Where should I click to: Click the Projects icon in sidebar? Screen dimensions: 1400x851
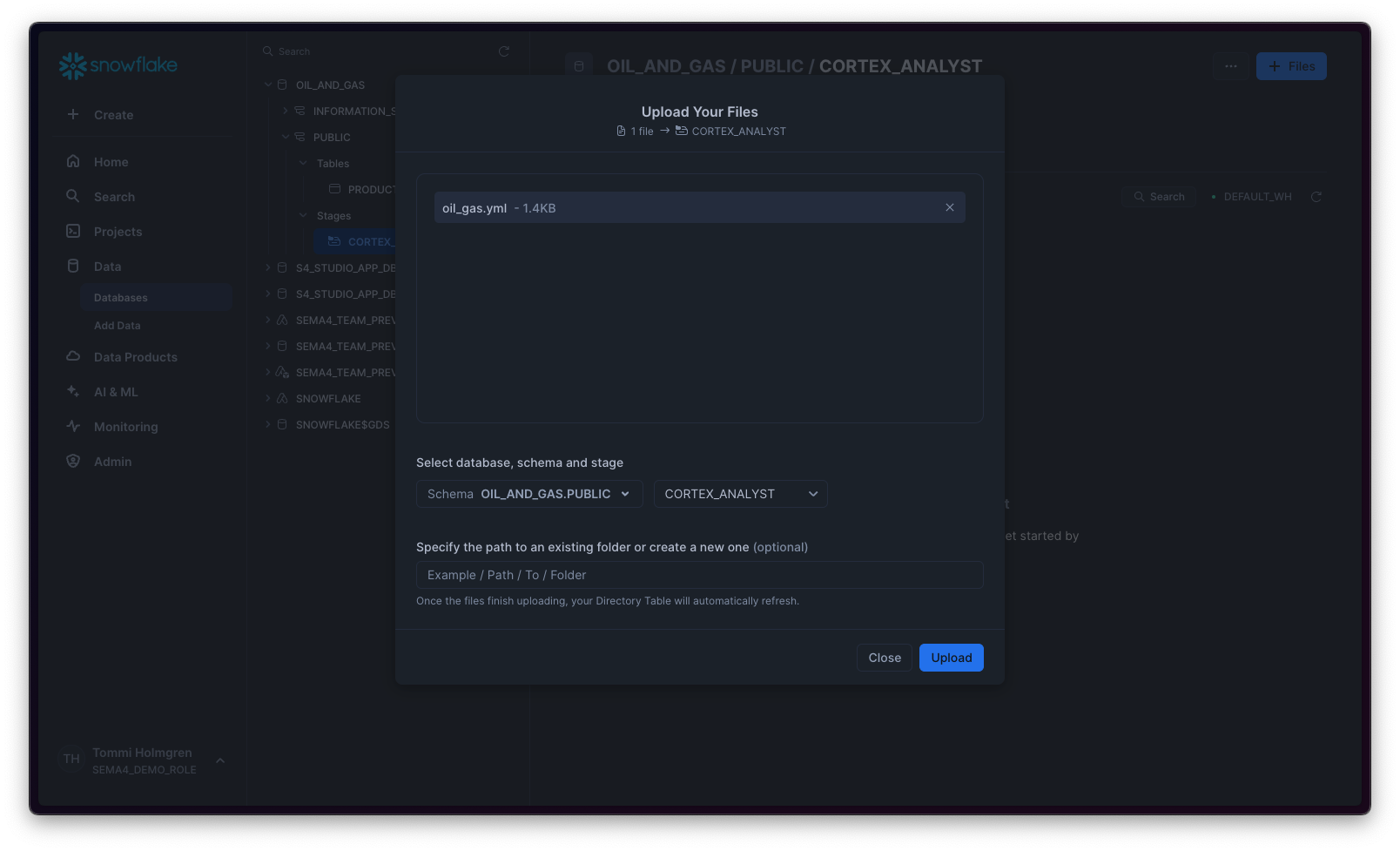(73, 231)
